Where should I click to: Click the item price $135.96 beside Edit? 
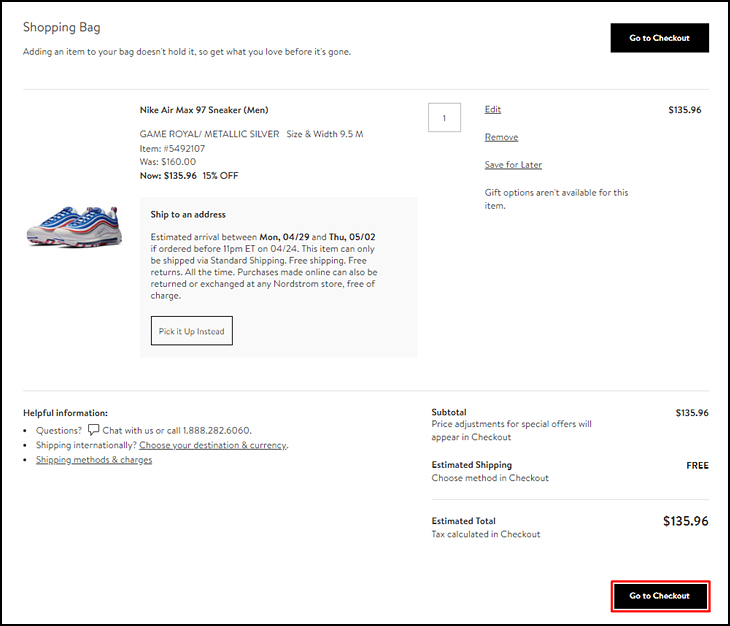(x=685, y=110)
